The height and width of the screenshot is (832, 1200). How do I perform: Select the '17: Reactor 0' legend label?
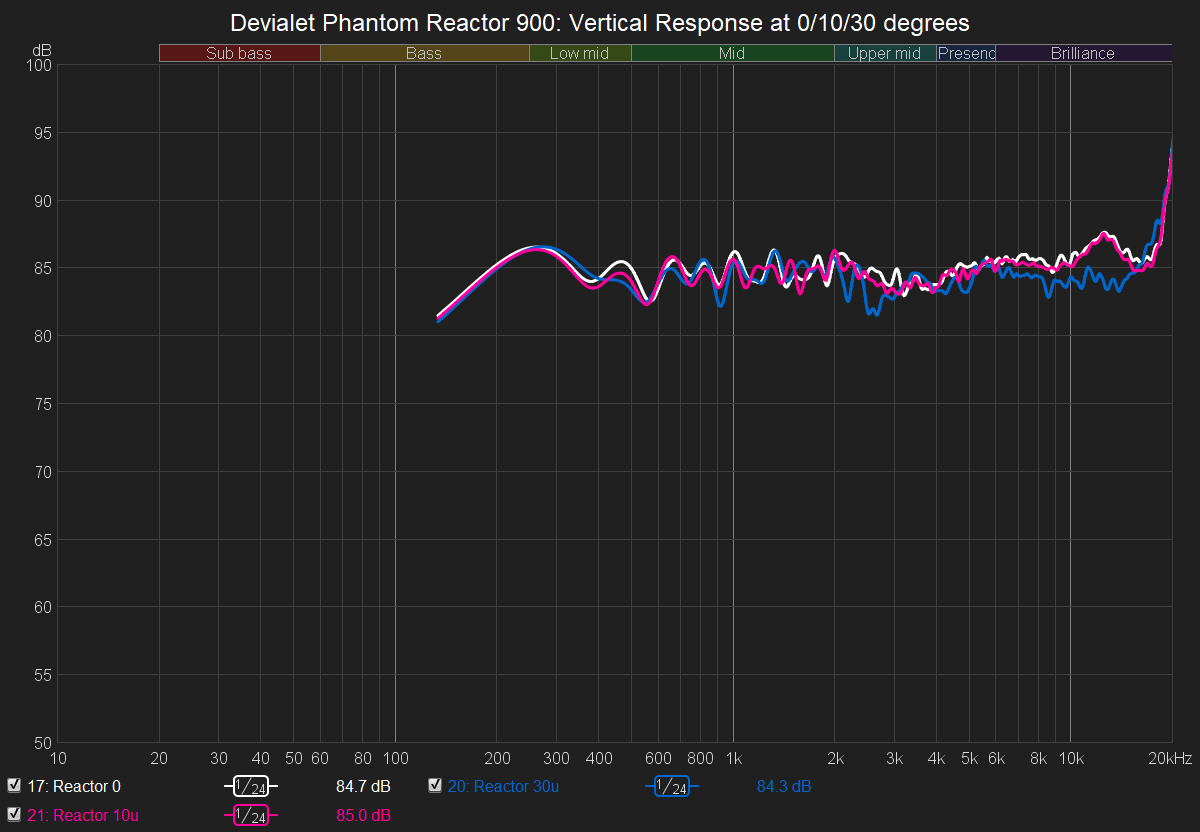click(x=74, y=787)
